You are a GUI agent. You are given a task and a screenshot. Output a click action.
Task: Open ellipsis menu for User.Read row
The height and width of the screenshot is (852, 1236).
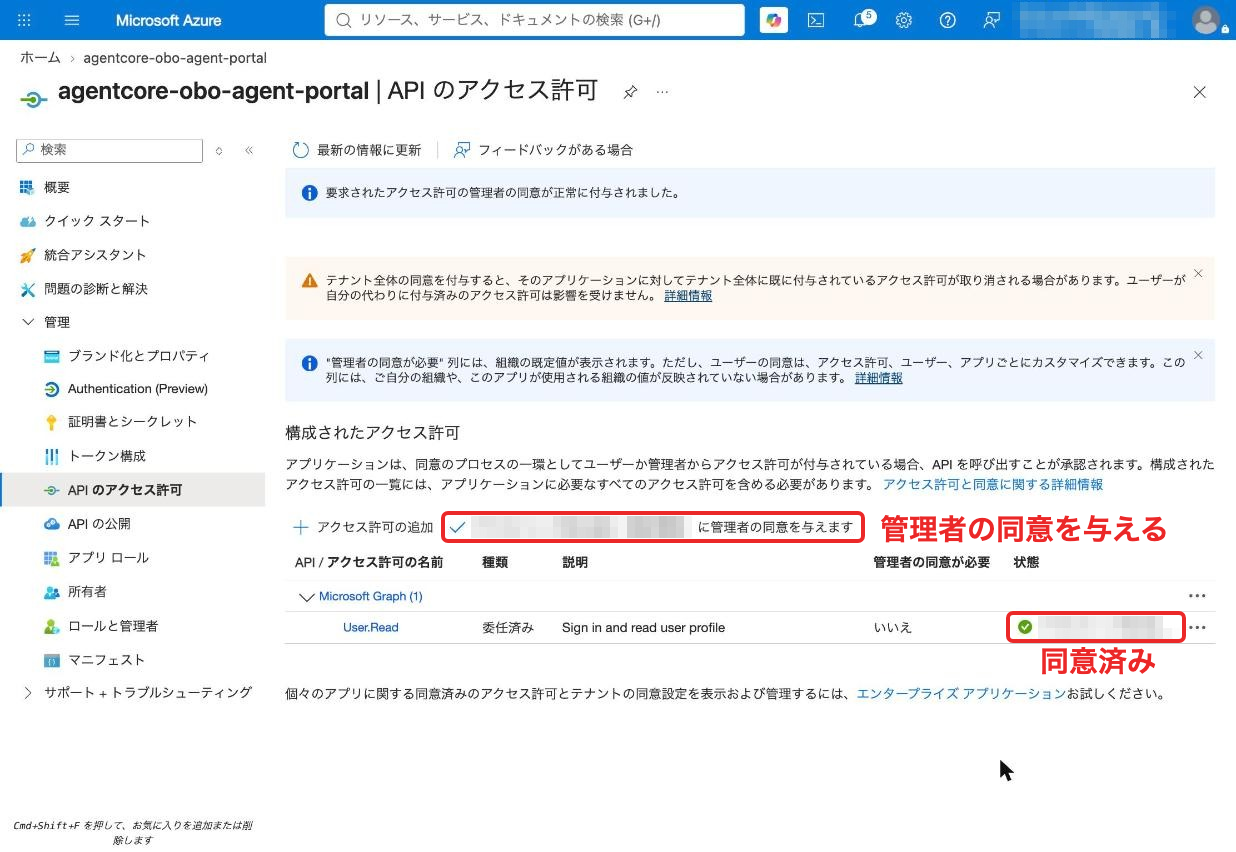pyautogui.click(x=1197, y=628)
